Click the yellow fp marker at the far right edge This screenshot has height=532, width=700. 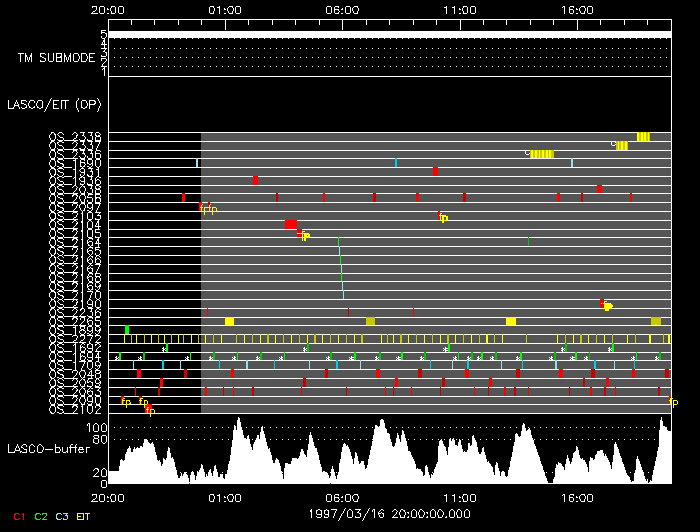coord(673,402)
